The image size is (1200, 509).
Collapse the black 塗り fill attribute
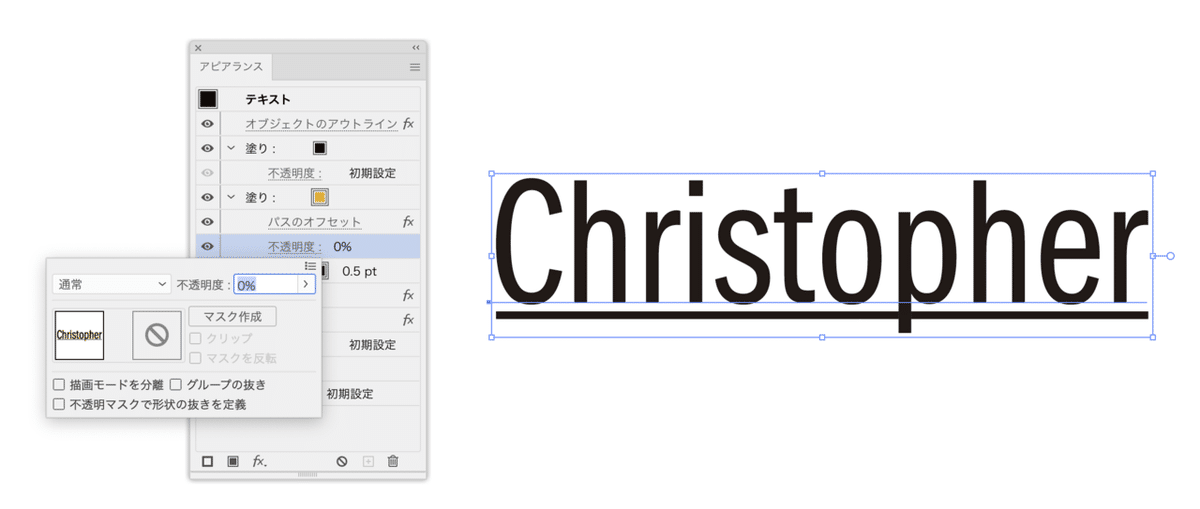(231, 148)
